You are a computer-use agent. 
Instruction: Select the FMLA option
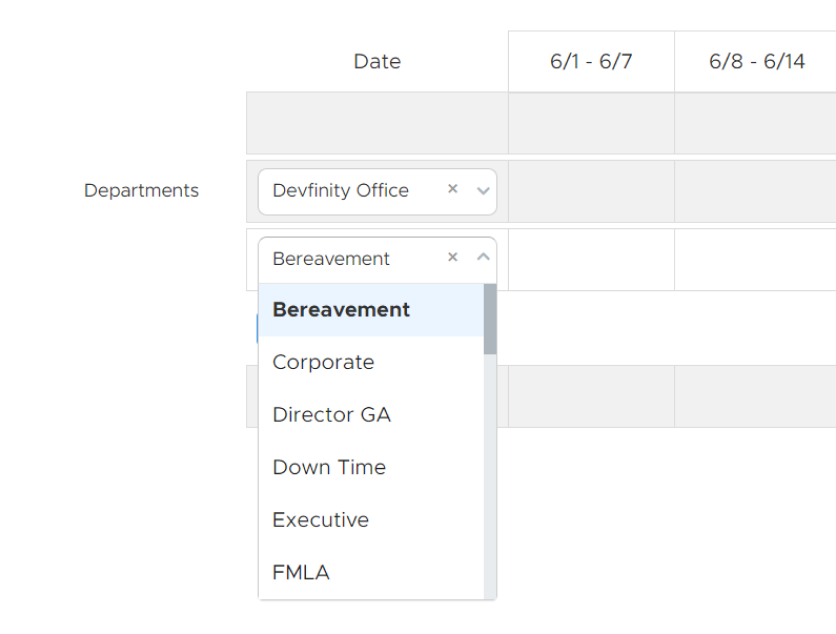point(301,572)
